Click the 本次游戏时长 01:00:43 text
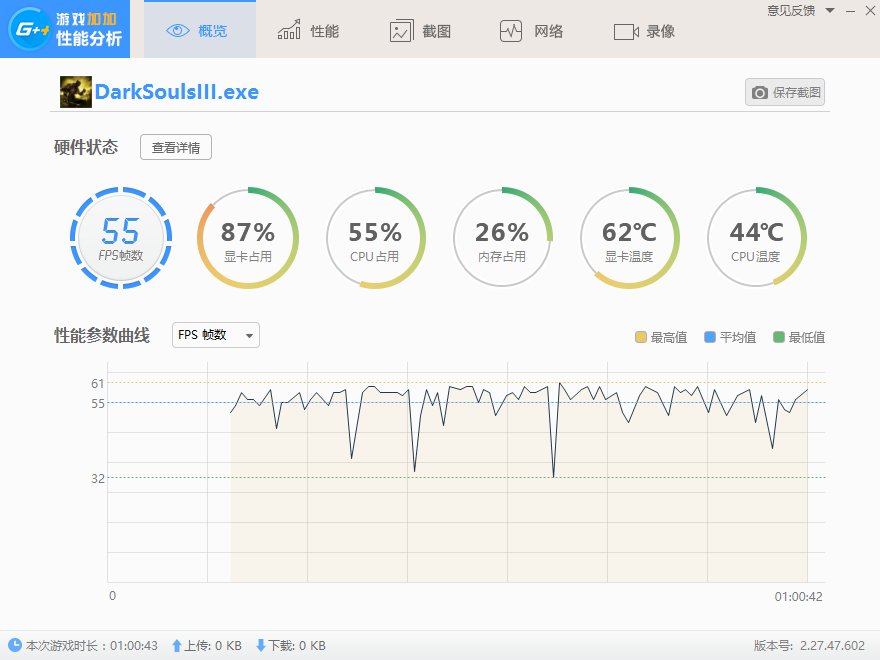 91,645
